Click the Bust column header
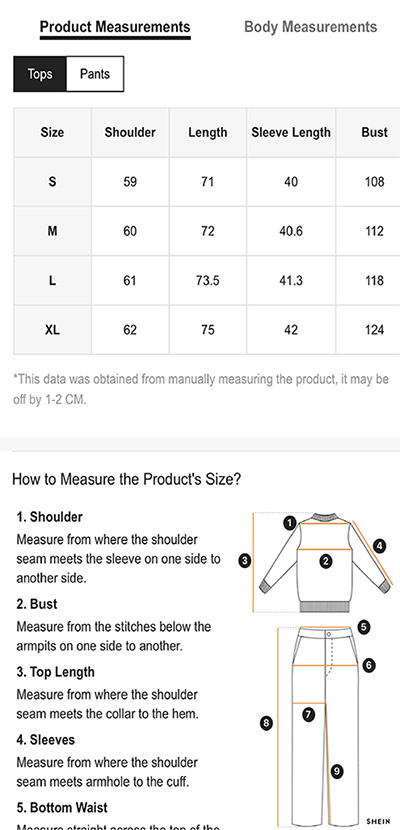The image size is (400, 830). [x=375, y=132]
